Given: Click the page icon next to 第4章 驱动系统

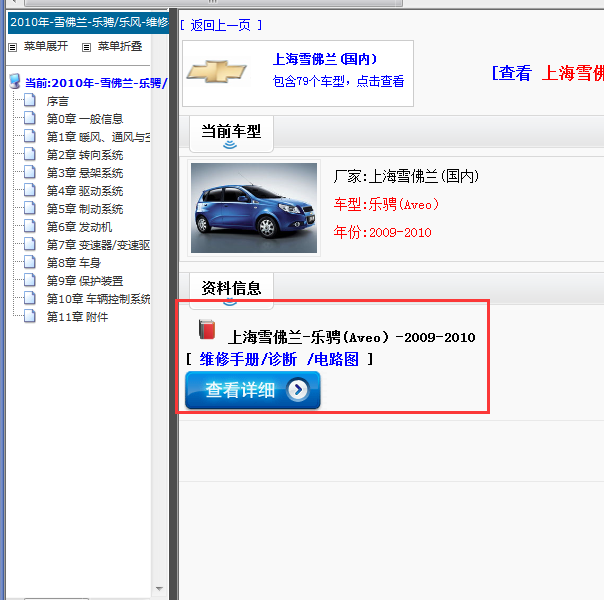Looking at the screenshot, I should click(30, 190).
